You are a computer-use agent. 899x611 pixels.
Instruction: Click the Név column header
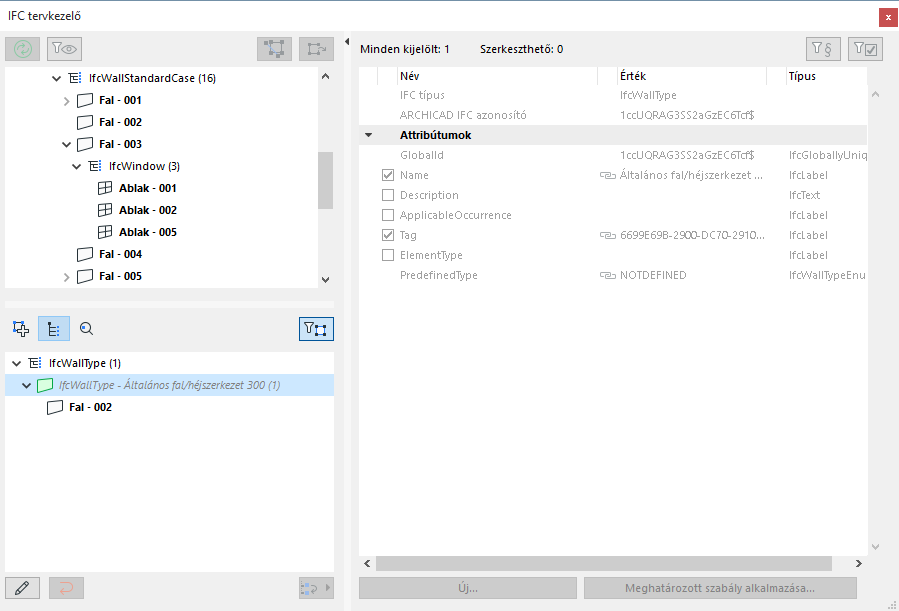497,76
